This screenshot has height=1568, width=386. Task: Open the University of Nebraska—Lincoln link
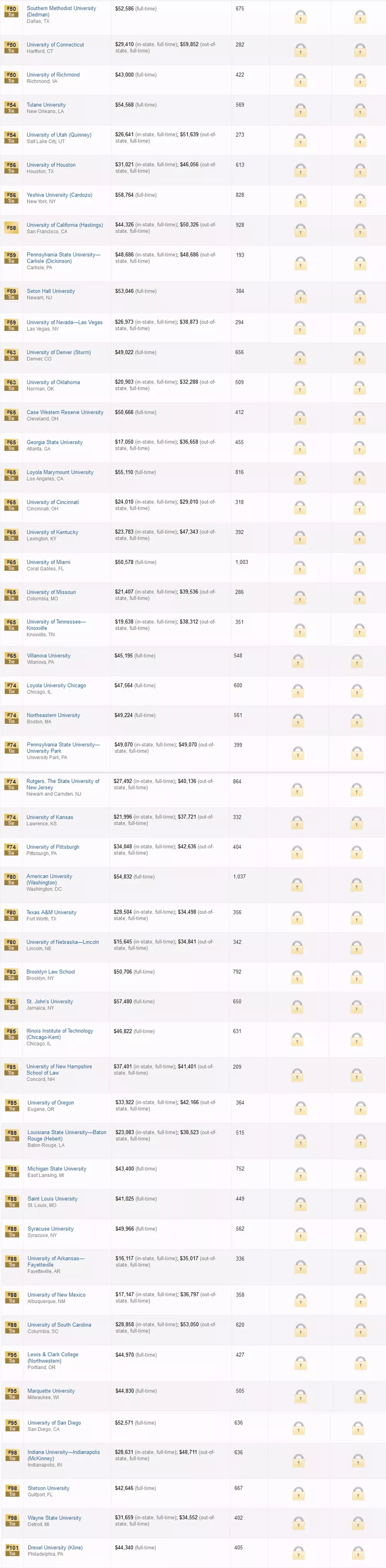click(x=63, y=942)
